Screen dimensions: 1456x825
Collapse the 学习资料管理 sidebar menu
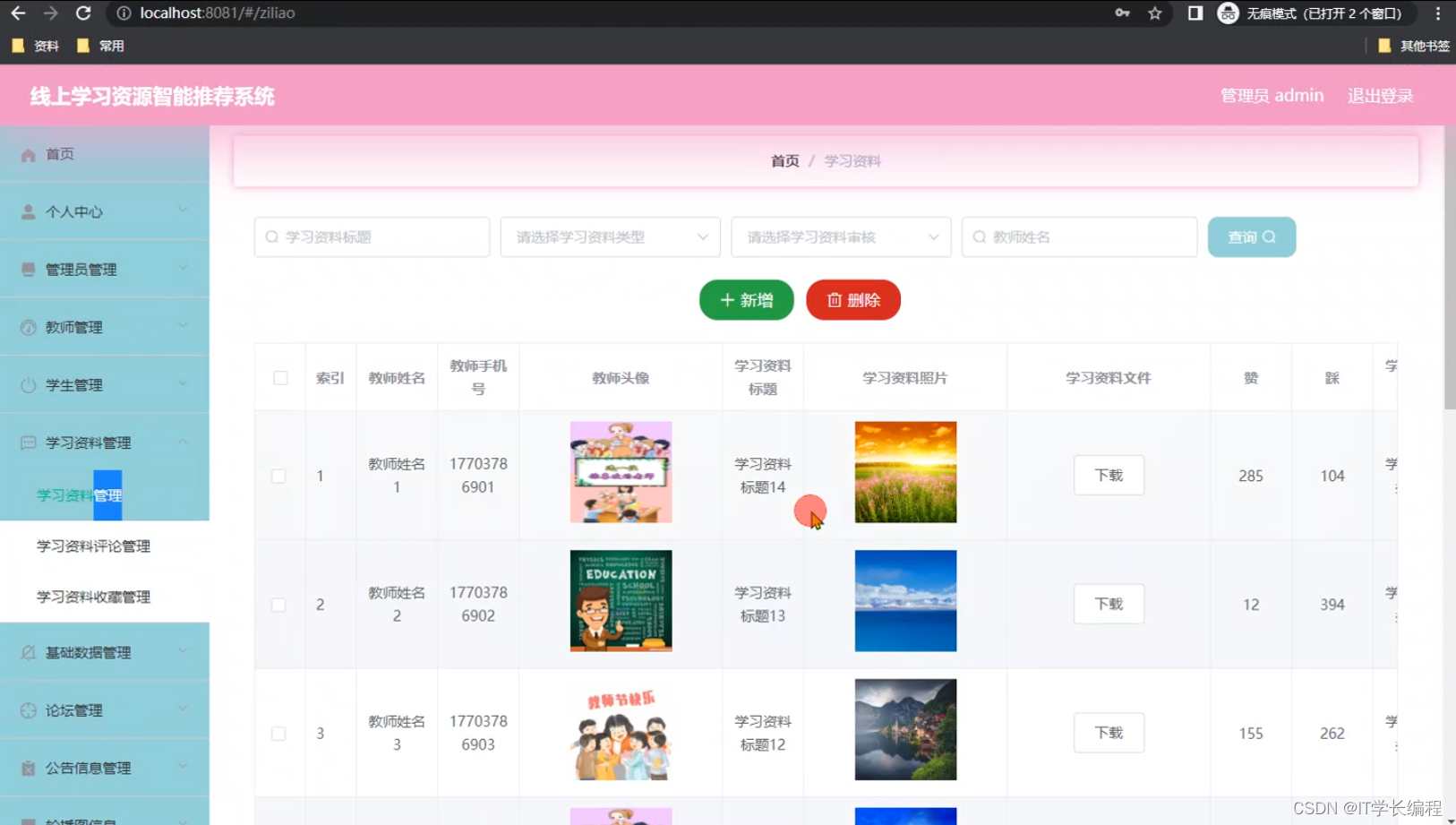coord(87,442)
